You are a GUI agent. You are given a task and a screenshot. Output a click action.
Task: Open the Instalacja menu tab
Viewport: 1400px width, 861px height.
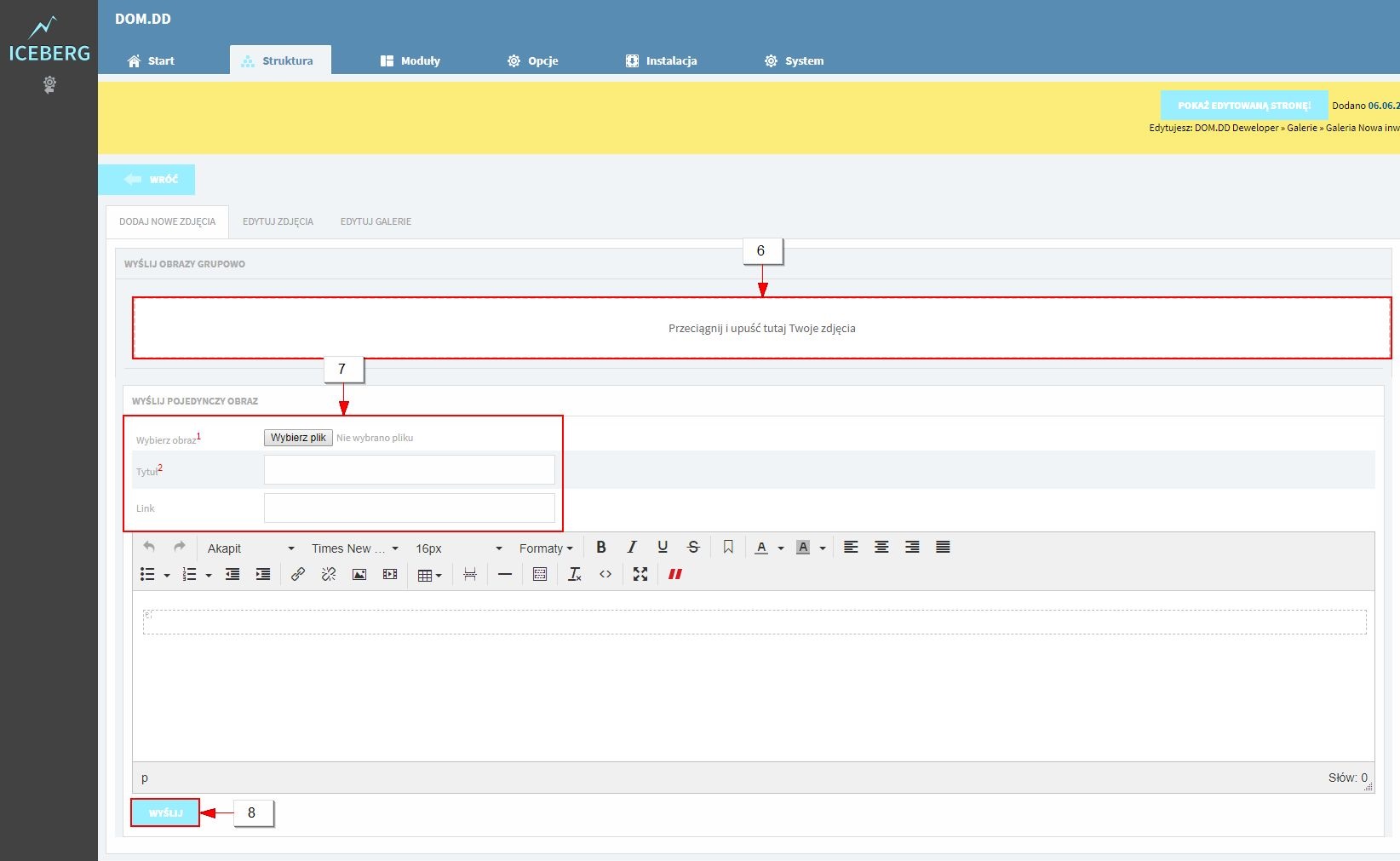coord(662,60)
